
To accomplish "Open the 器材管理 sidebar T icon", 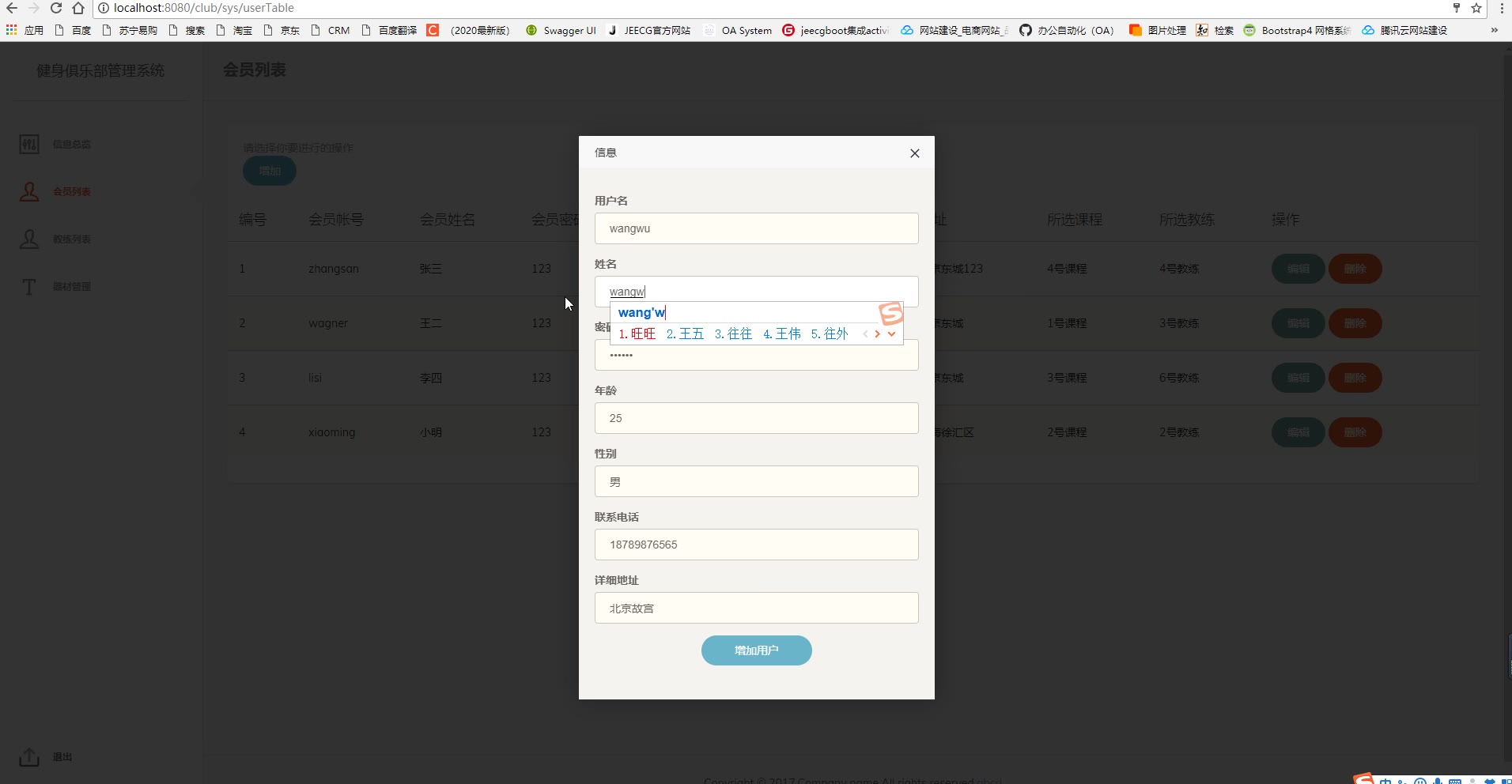I will point(29,286).
